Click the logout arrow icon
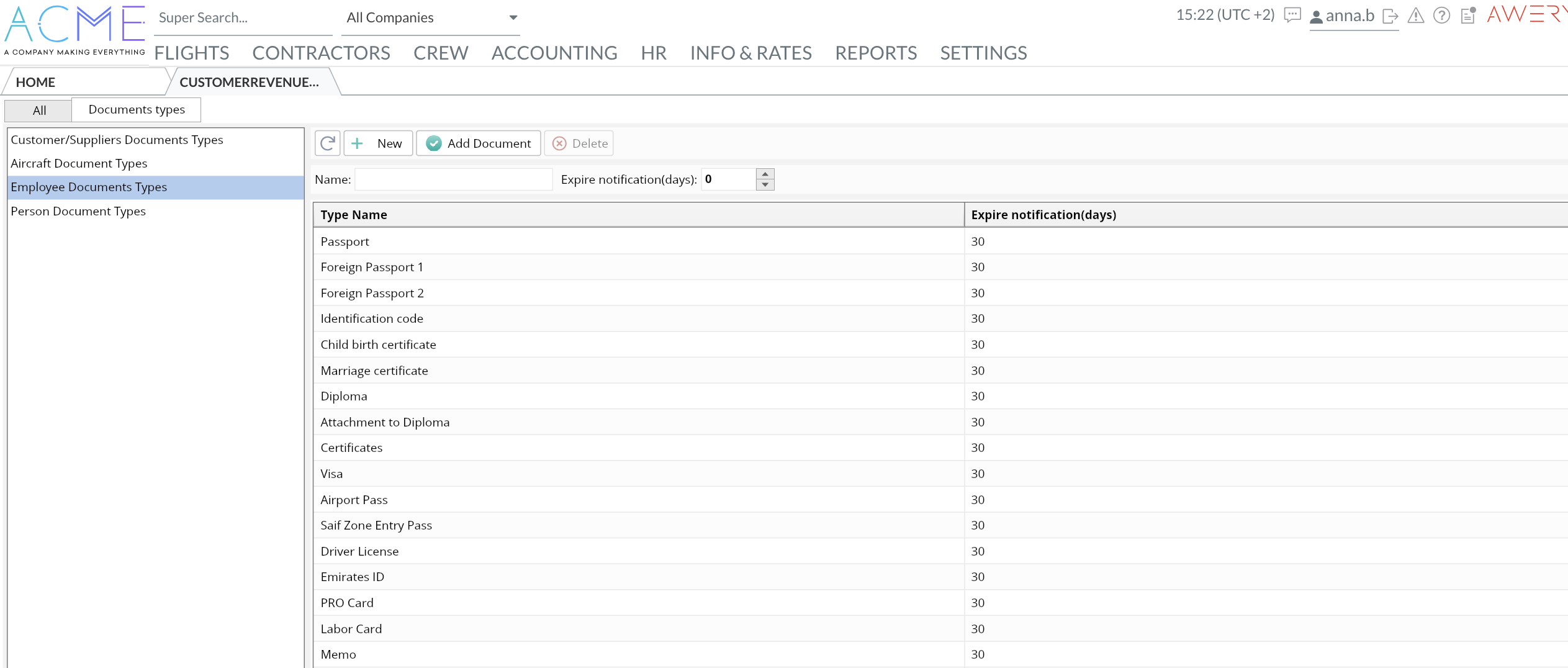This screenshot has height=668, width=1568. click(1390, 16)
